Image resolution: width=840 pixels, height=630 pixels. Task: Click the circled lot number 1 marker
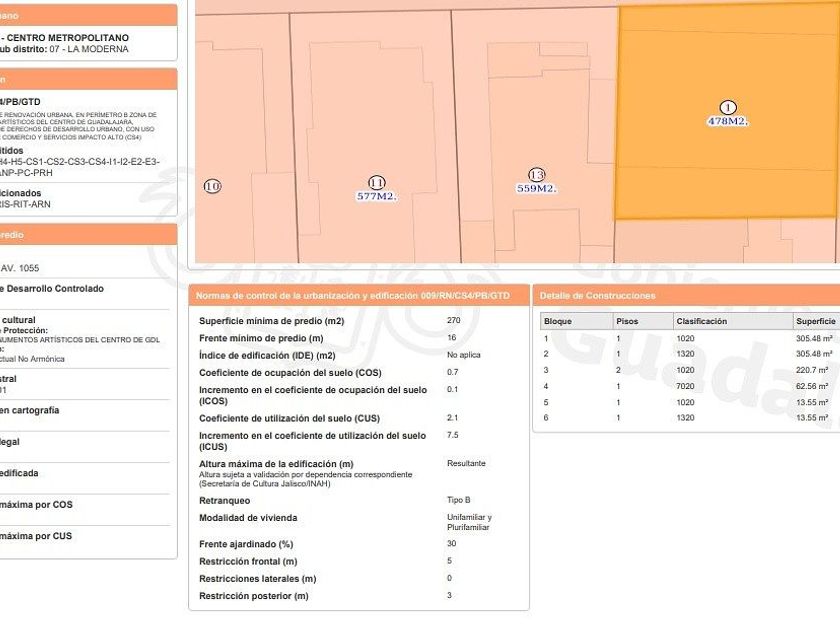[x=728, y=107]
